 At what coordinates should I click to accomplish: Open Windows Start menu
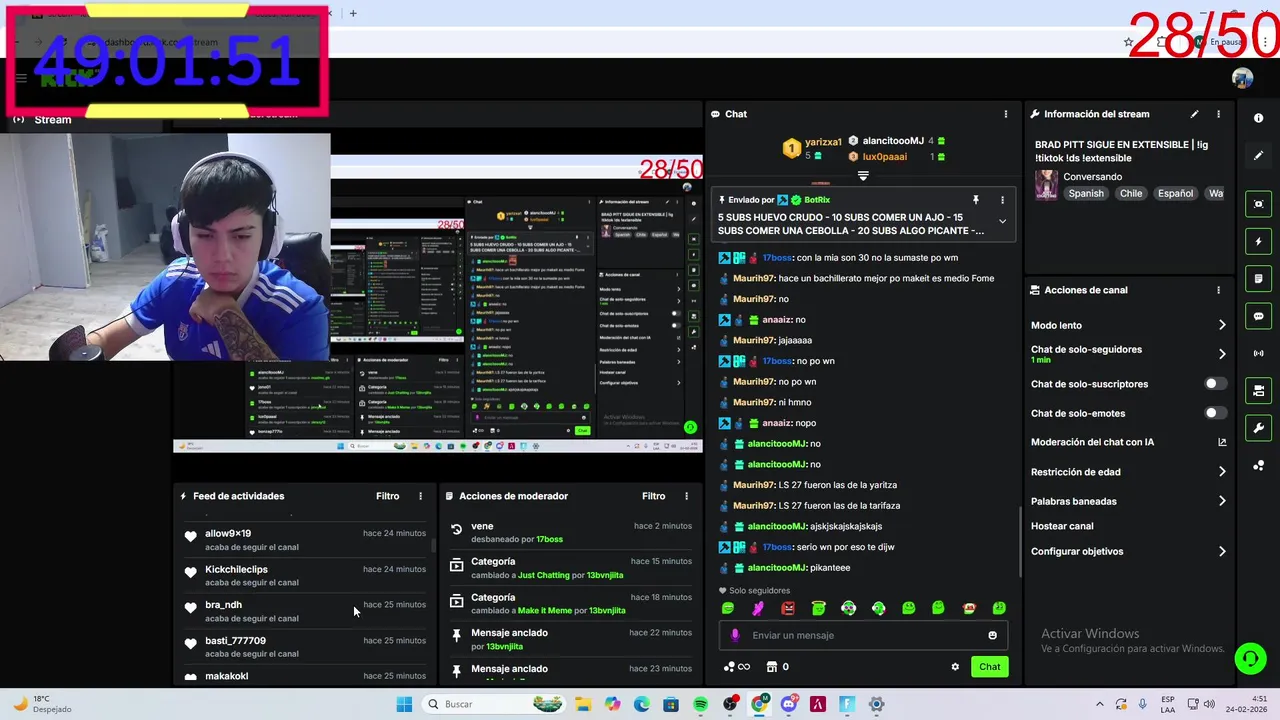pyautogui.click(x=404, y=704)
